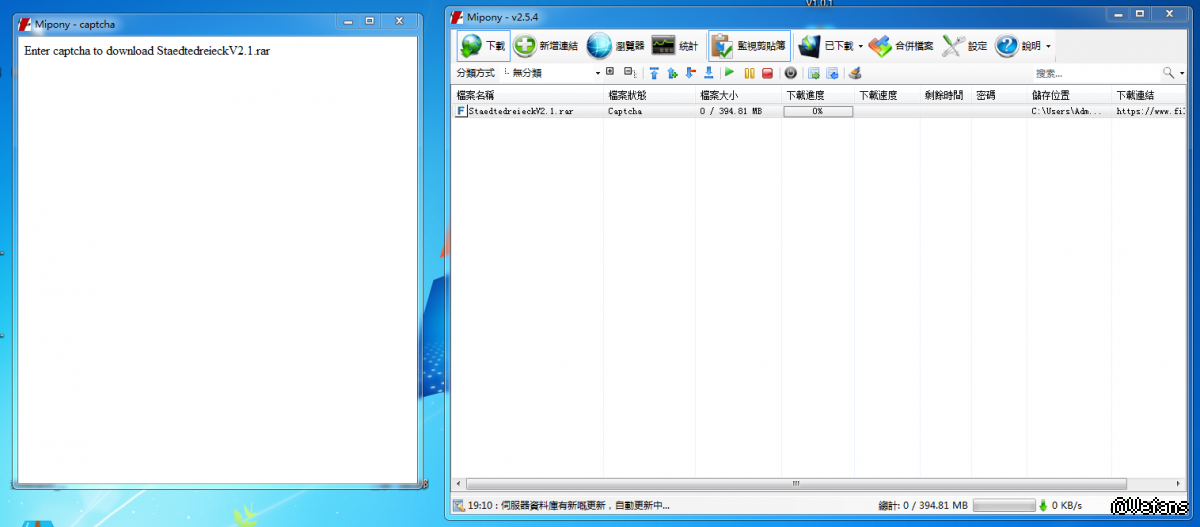Click the Mipony v2.5.4 title bar icon

click(457, 17)
